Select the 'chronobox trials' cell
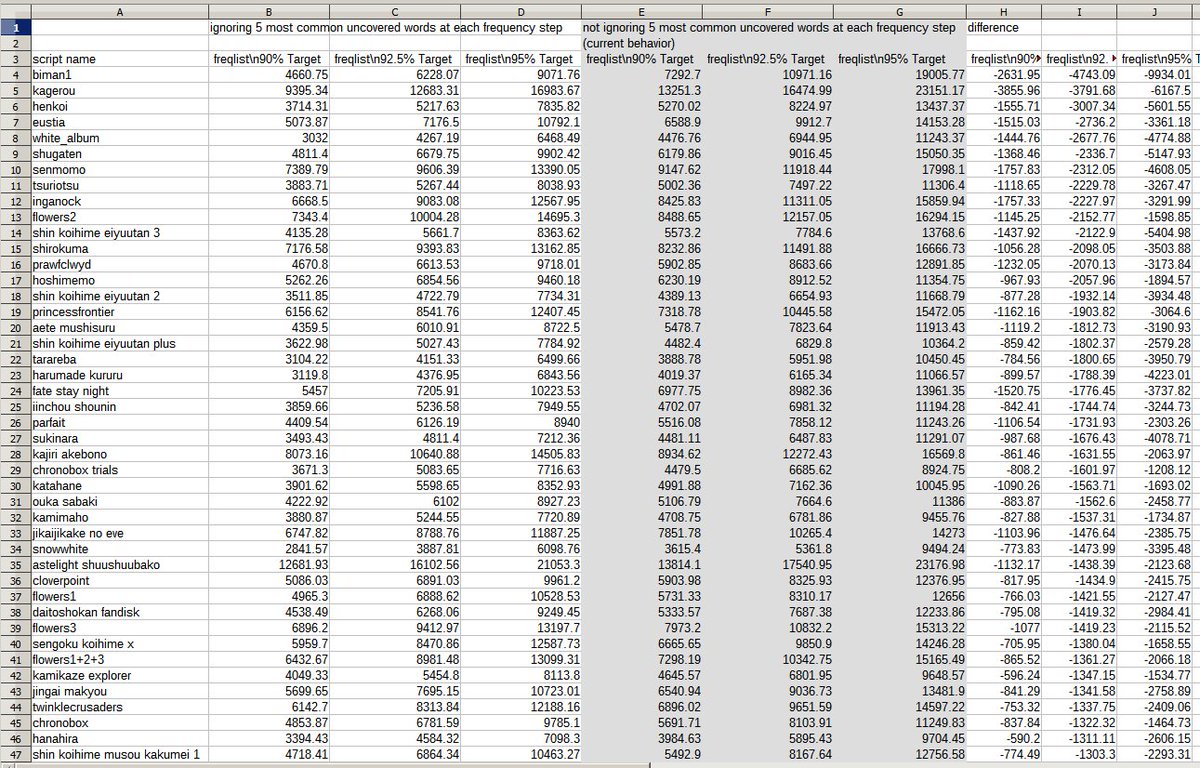 tap(119, 470)
